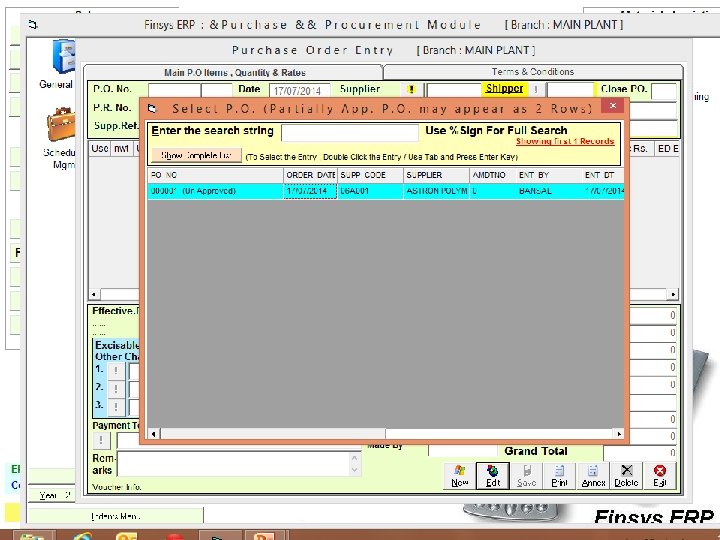Click the Select P.O. dialog title icon
Image resolution: width=720 pixels, height=540 pixels.
coord(152,109)
